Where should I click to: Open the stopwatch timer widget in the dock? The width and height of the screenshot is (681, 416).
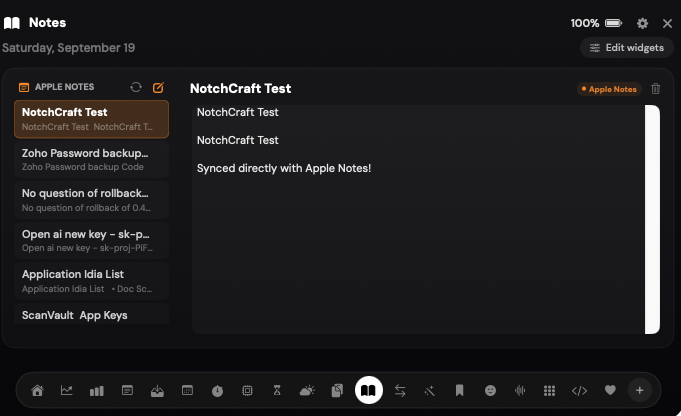[217, 391]
